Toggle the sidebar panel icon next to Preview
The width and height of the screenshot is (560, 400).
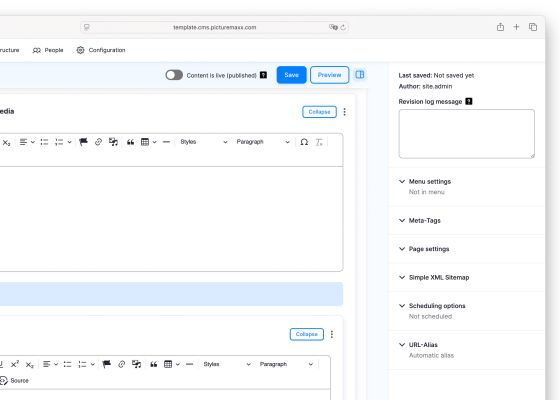pyautogui.click(x=360, y=75)
